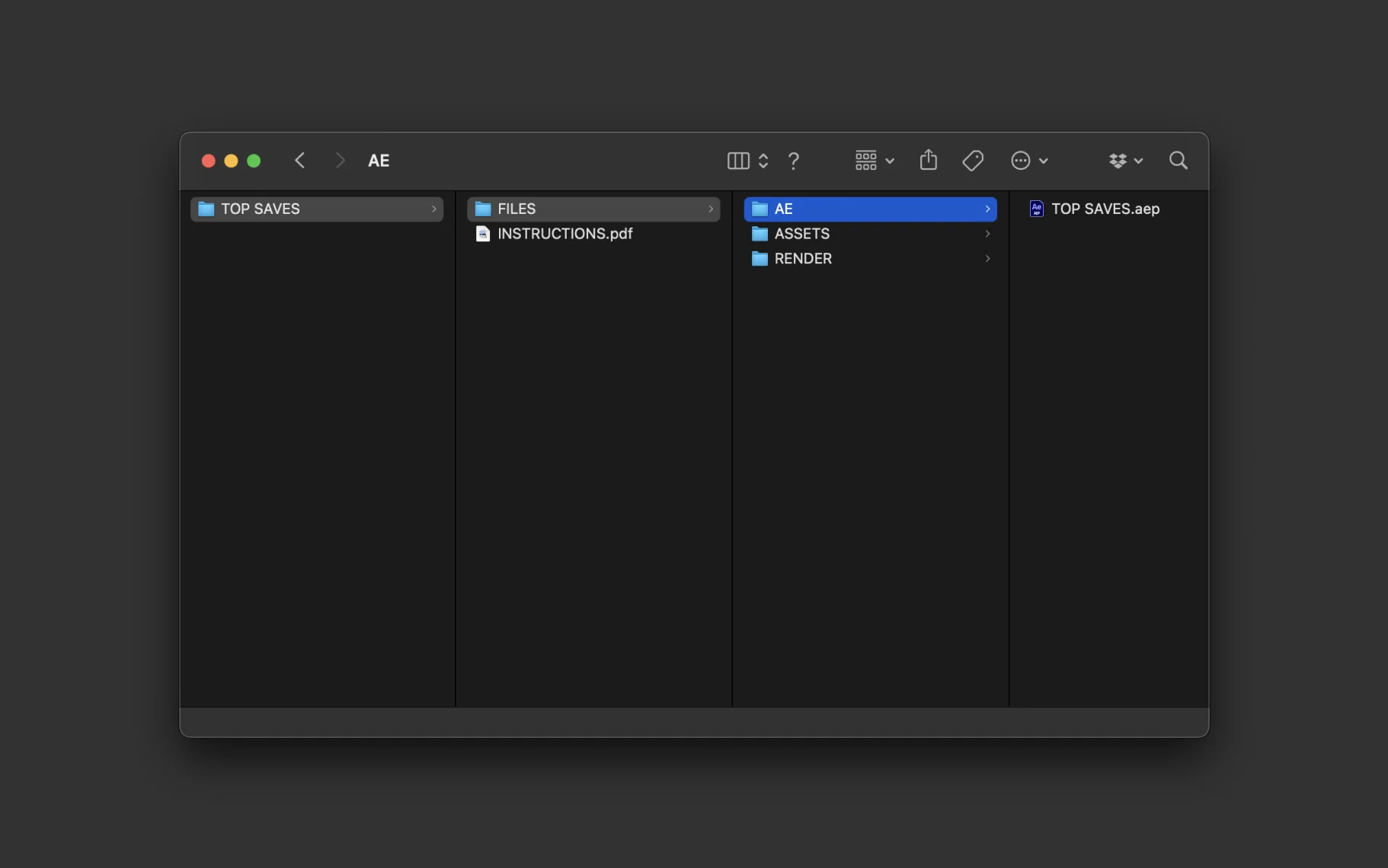Click the forward navigation arrow
This screenshot has height=868, width=1388.
pos(340,161)
